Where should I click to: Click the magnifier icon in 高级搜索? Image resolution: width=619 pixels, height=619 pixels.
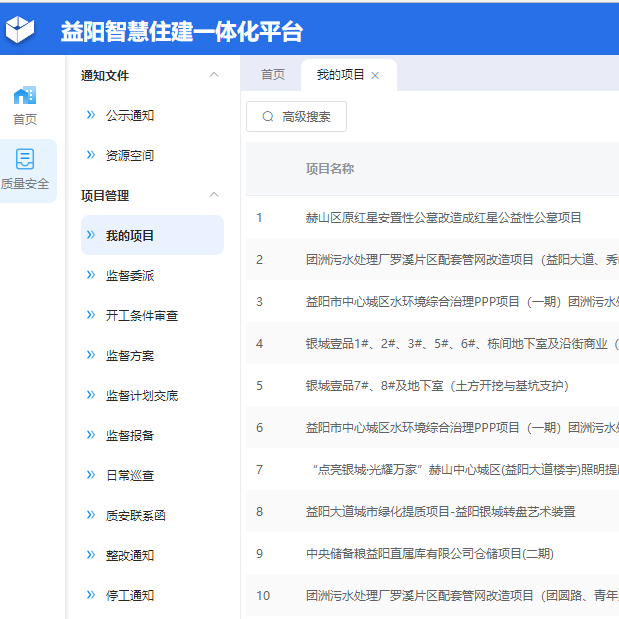267,117
